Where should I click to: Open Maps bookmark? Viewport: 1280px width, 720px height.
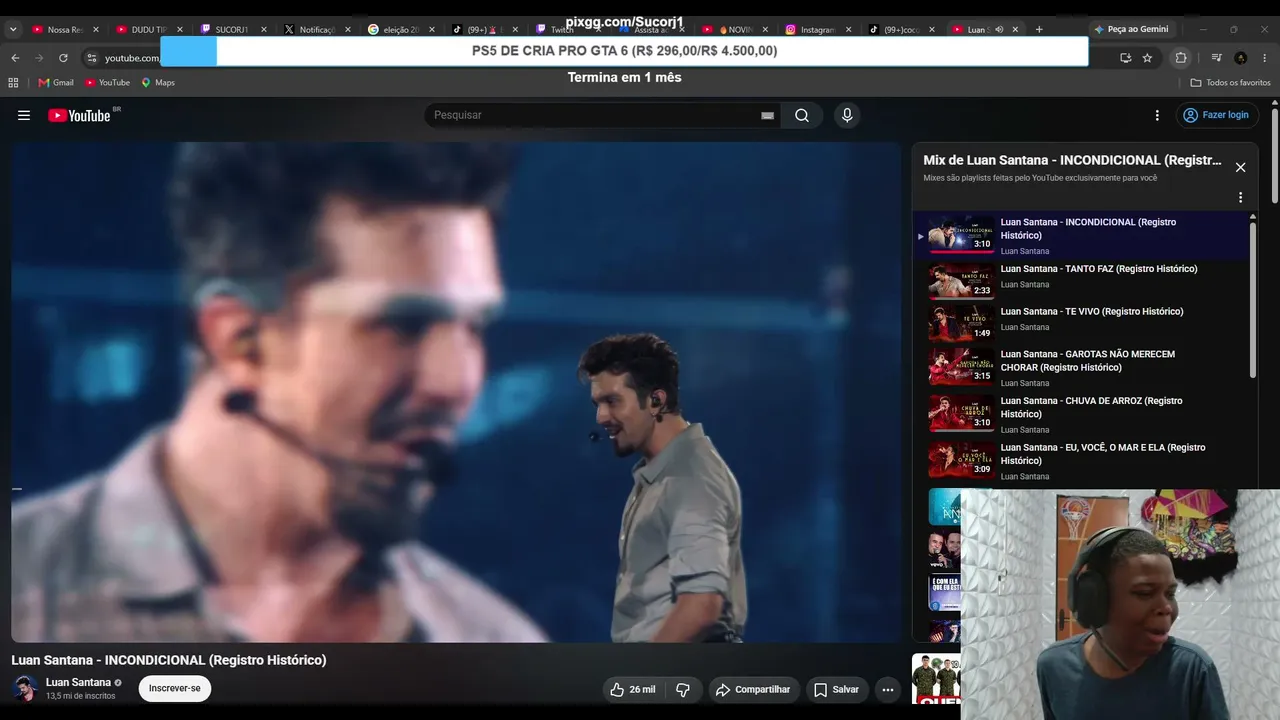click(158, 83)
